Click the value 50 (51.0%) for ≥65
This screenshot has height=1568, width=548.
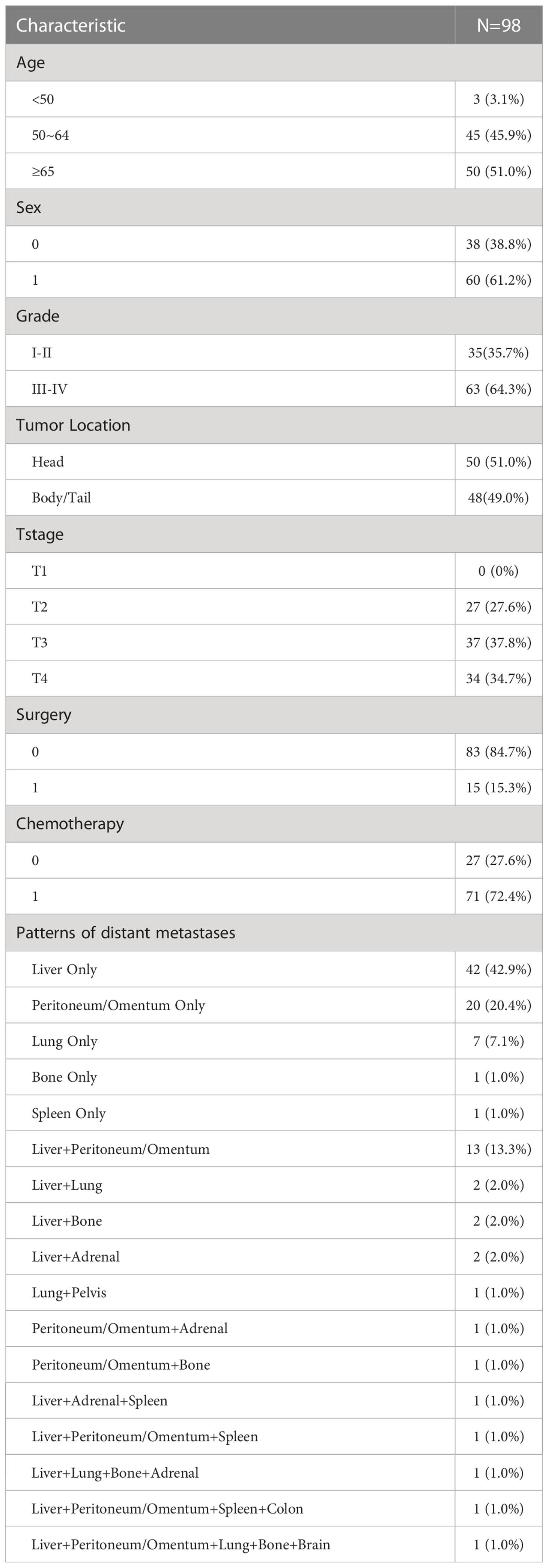499,171
